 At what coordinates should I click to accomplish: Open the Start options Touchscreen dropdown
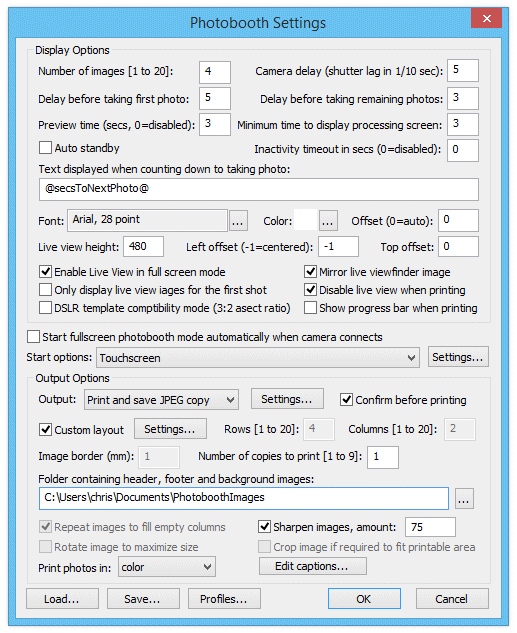257,357
